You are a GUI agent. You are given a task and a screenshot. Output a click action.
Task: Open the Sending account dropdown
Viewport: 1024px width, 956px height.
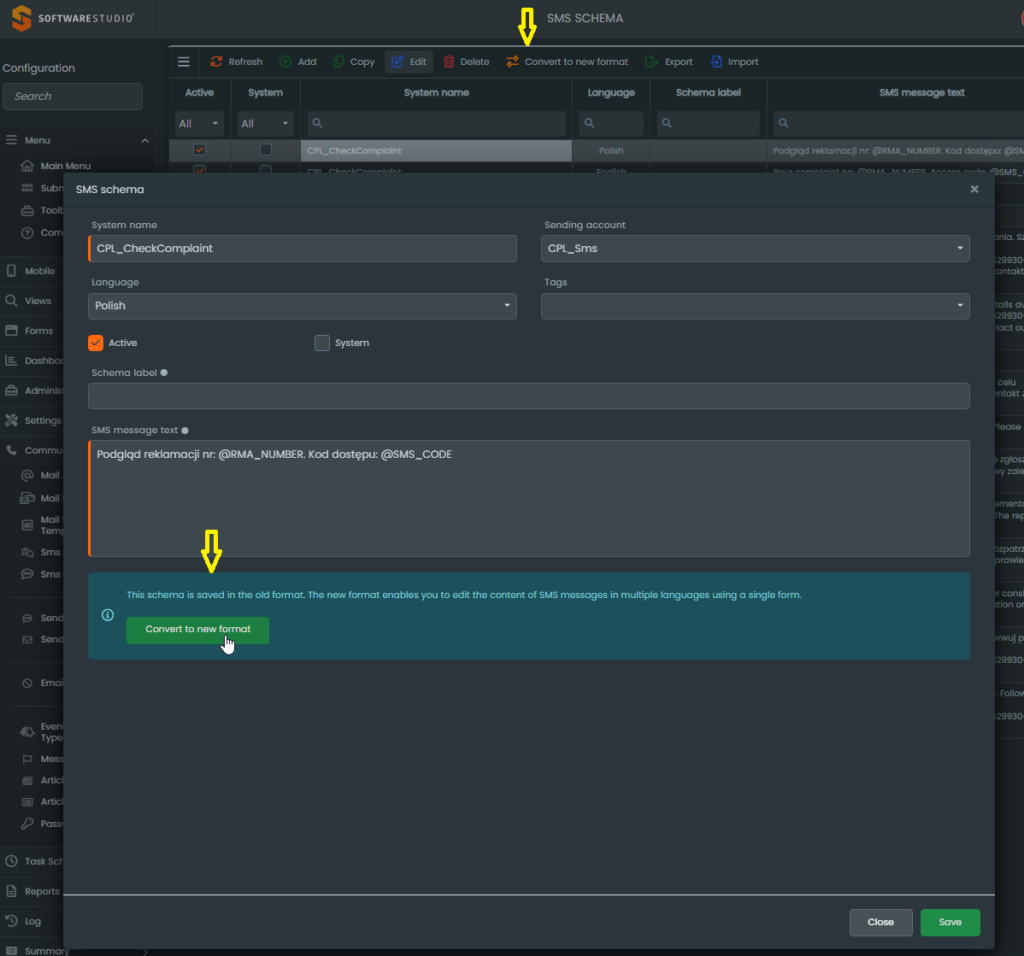point(756,249)
